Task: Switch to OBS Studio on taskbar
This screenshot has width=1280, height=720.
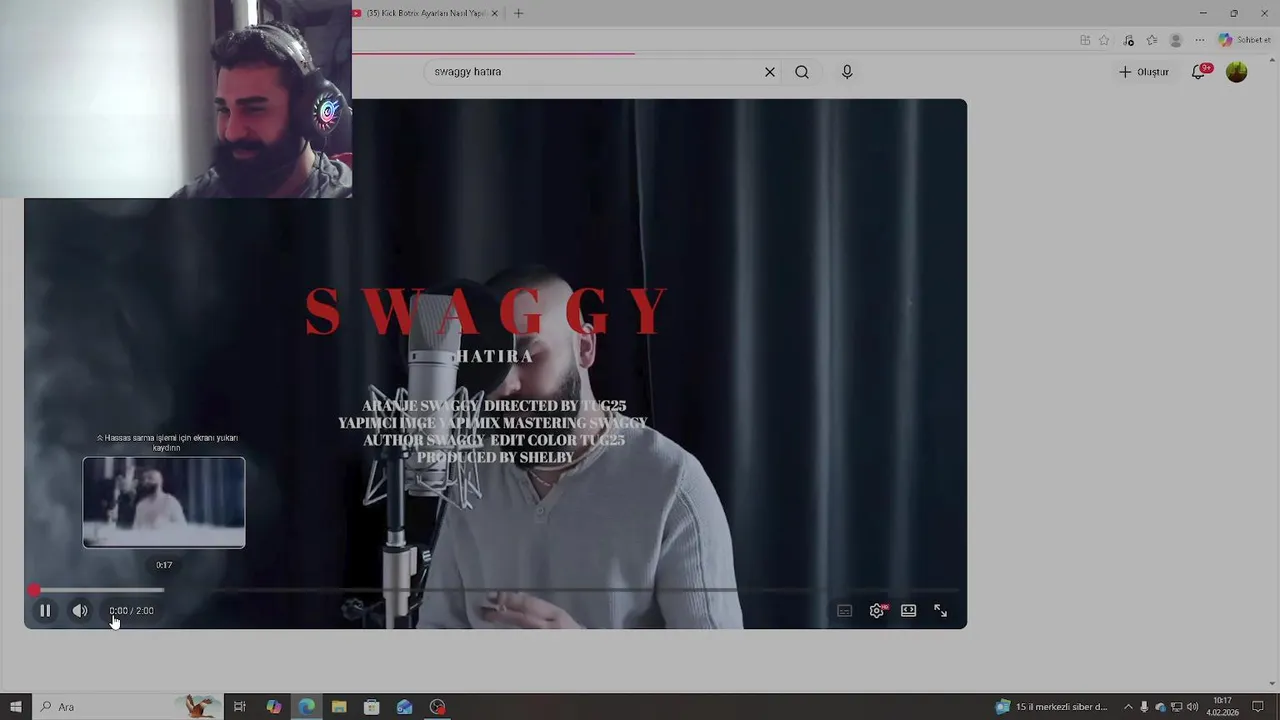Action: [x=437, y=707]
